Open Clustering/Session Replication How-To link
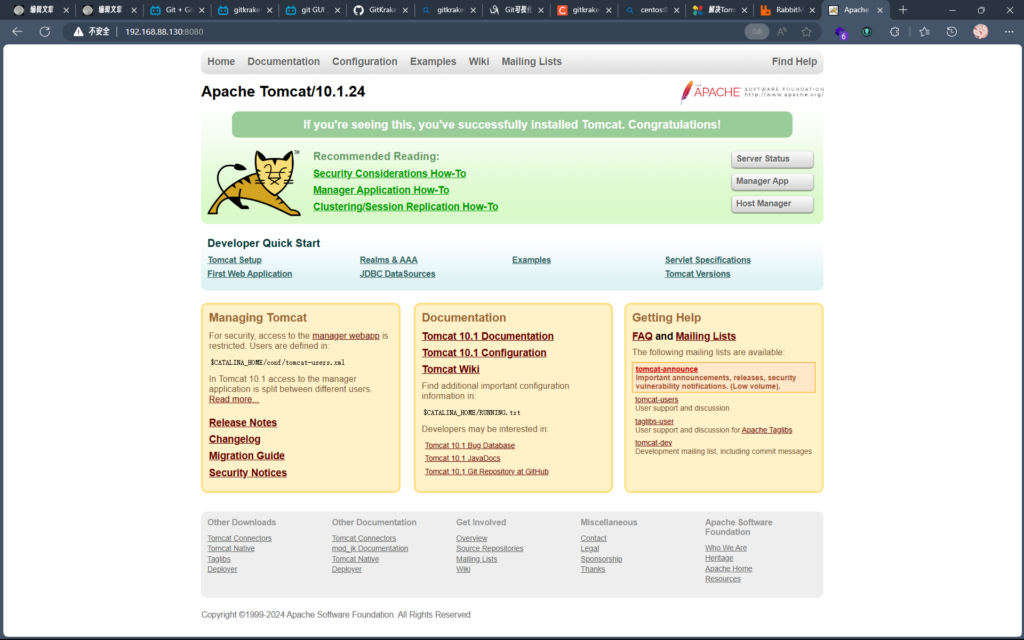The image size is (1024, 640). tap(406, 206)
